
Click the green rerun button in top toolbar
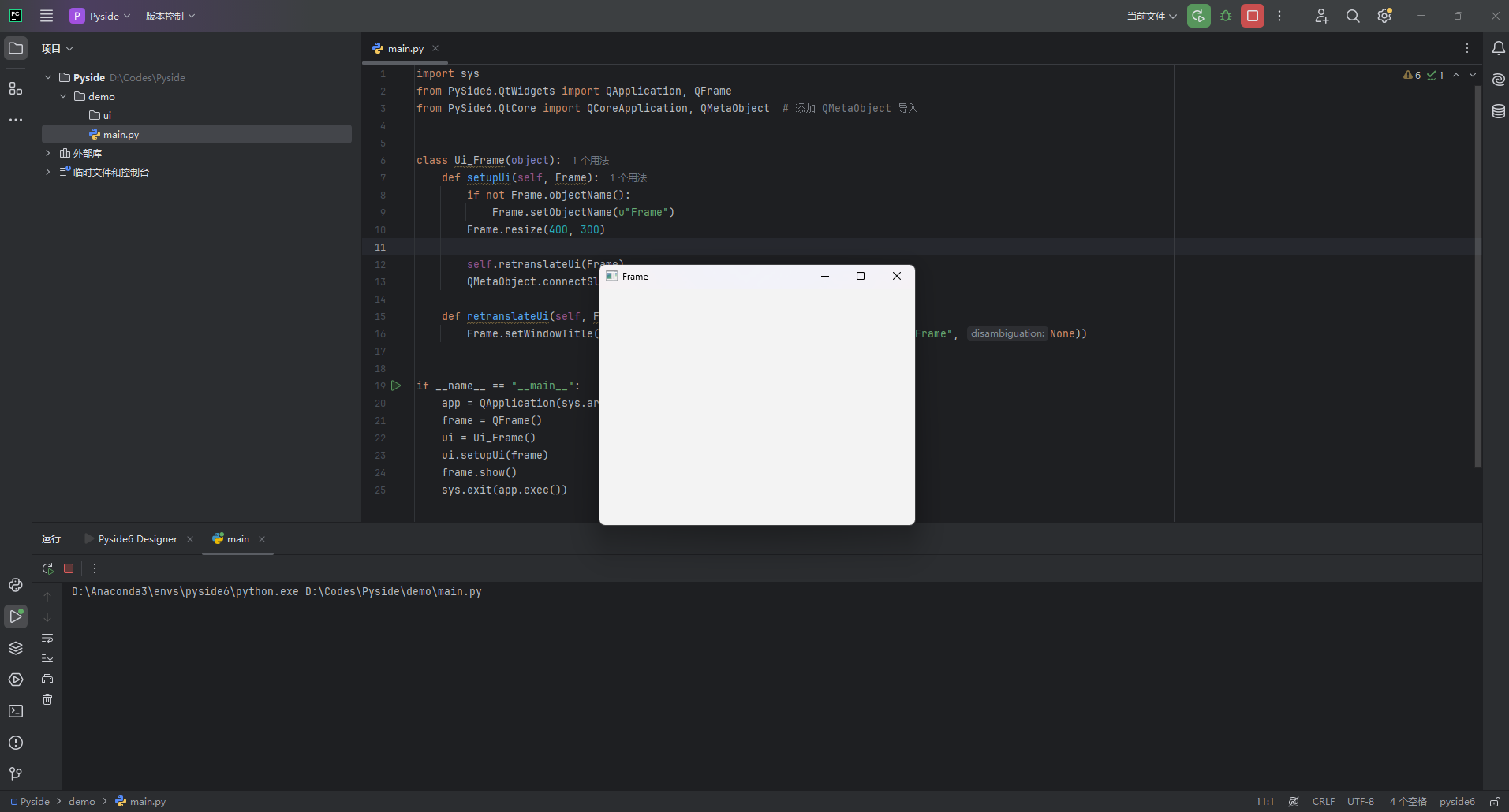1199,16
